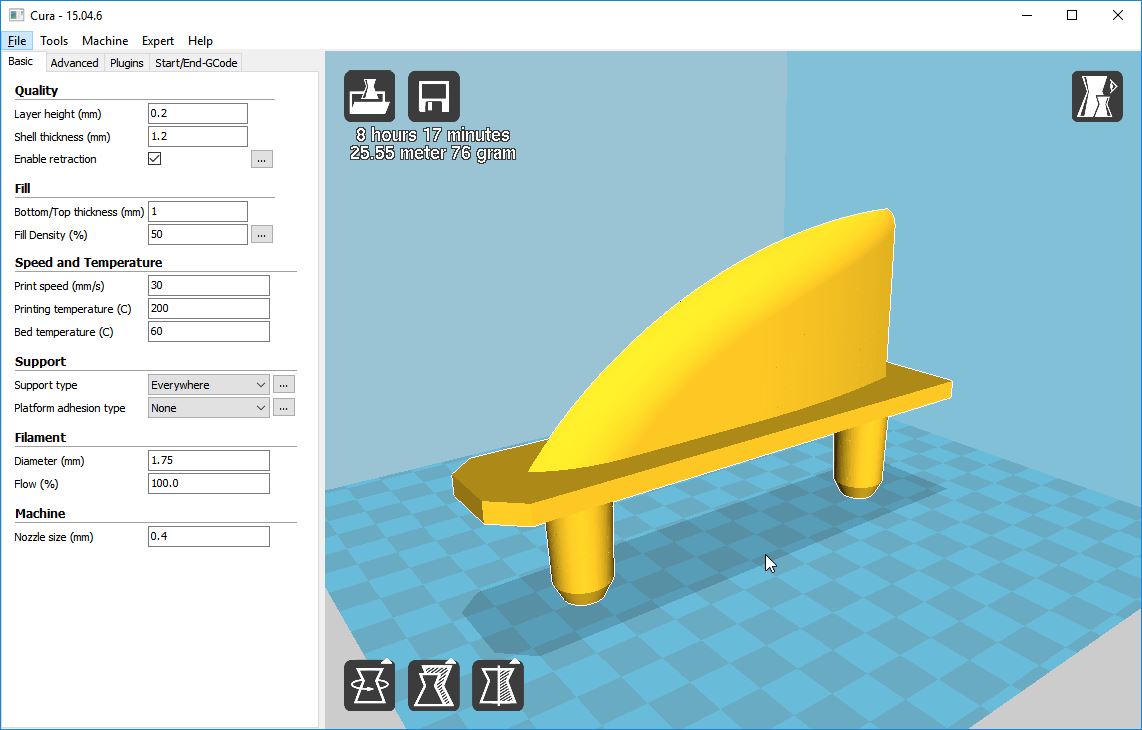This screenshot has width=1142, height=730.
Task: Switch to the Advanced tab
Action: tap(74, 63)
